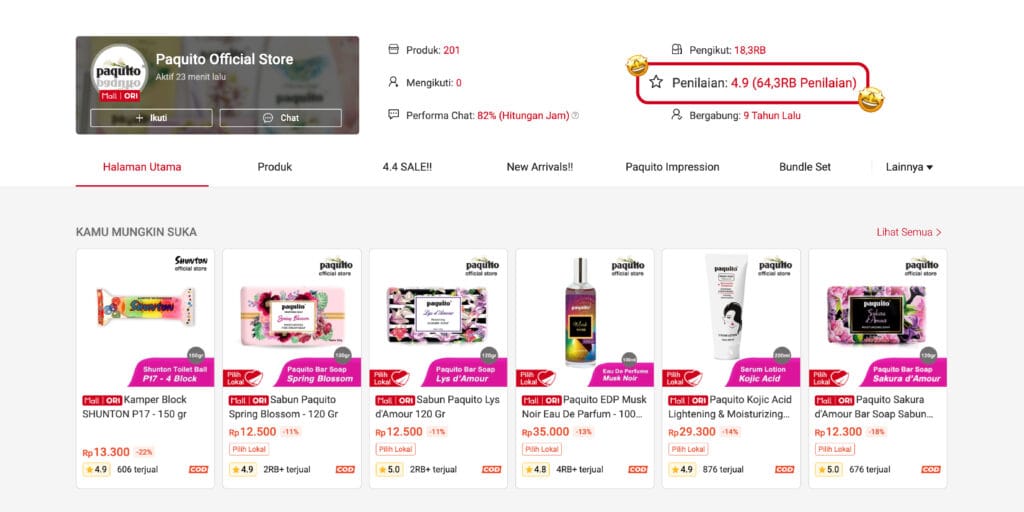This screenshot has width=1024, height=512.
Task: Switch to the Produk tab
Action: click(x=274, y=167)
